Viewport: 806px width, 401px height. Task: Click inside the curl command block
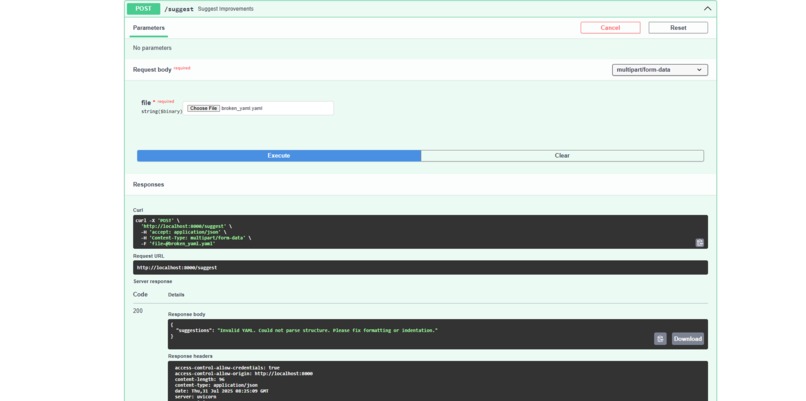pyautogui.click(x=420, y=232)
